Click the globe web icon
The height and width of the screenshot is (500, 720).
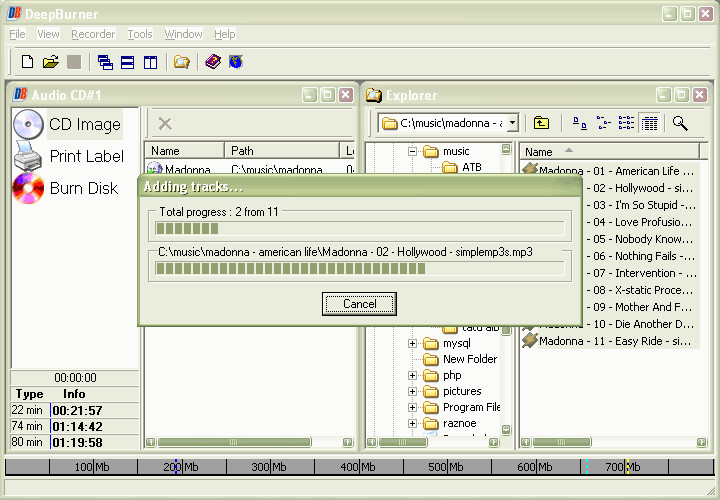point(236,62)
